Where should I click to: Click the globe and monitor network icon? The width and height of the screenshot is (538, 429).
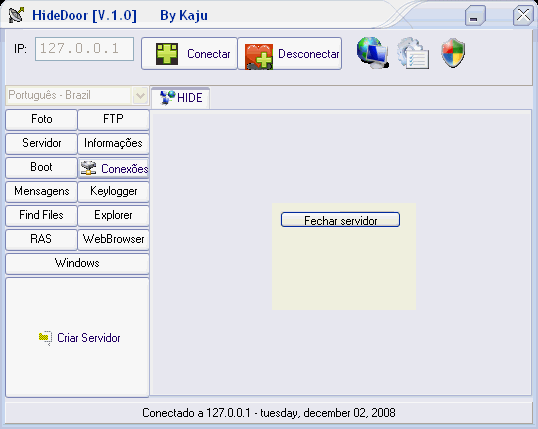373,53
